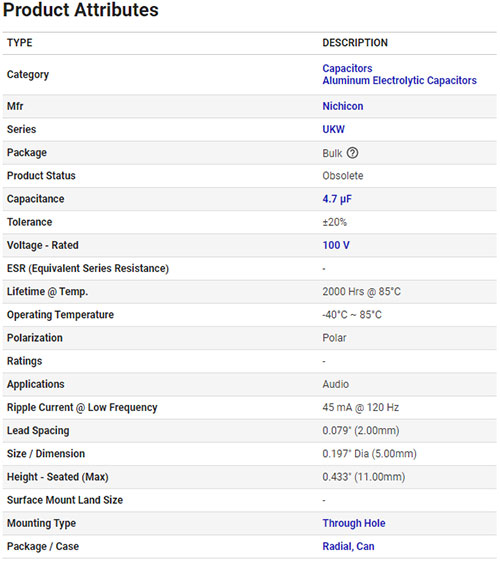The width and height of the screenshot is (500, 562).
Task: Select the Applications row label
Action: pos(35,384)
